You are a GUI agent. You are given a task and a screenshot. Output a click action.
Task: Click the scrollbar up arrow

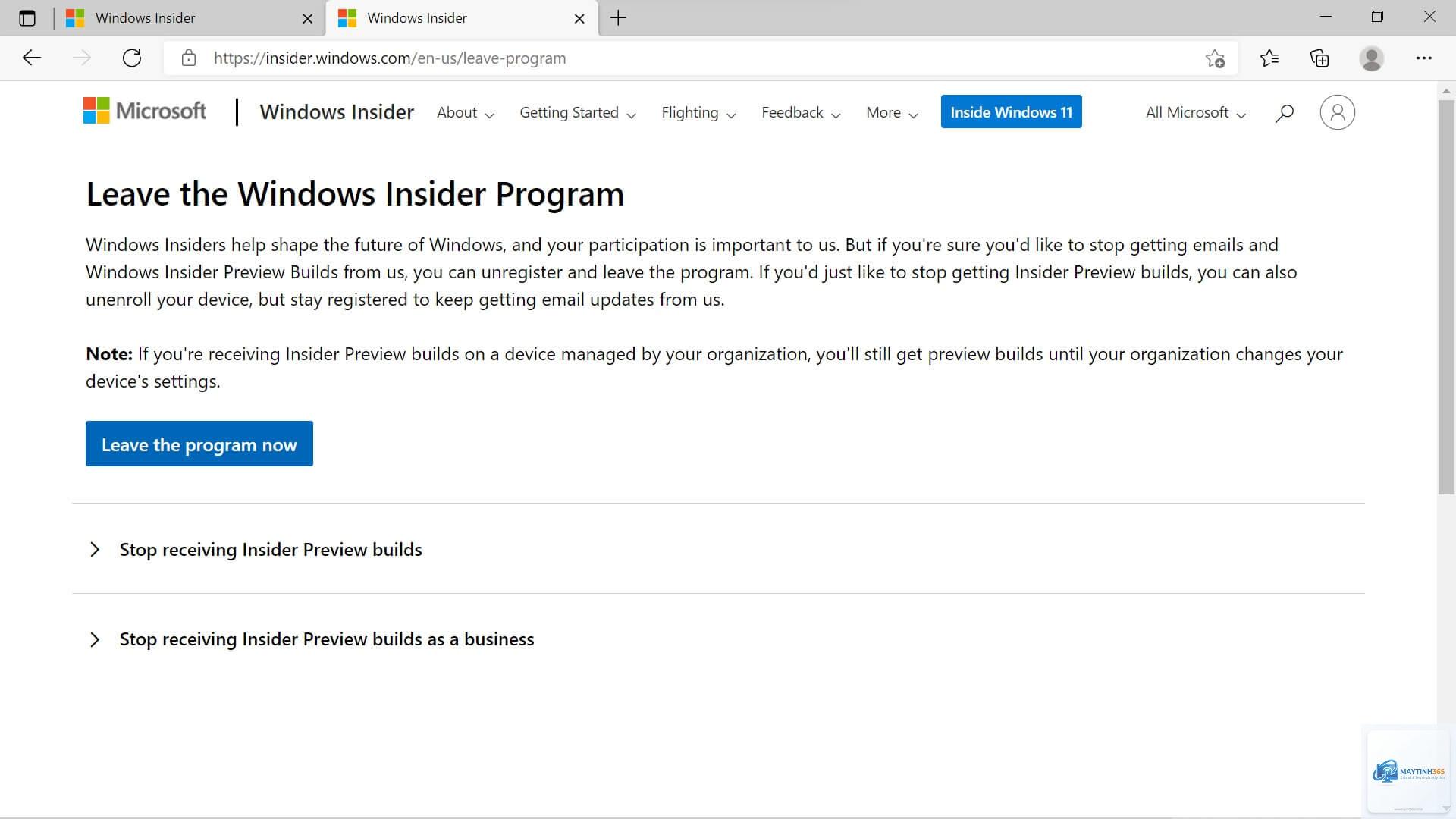(x=1446, y=91)
